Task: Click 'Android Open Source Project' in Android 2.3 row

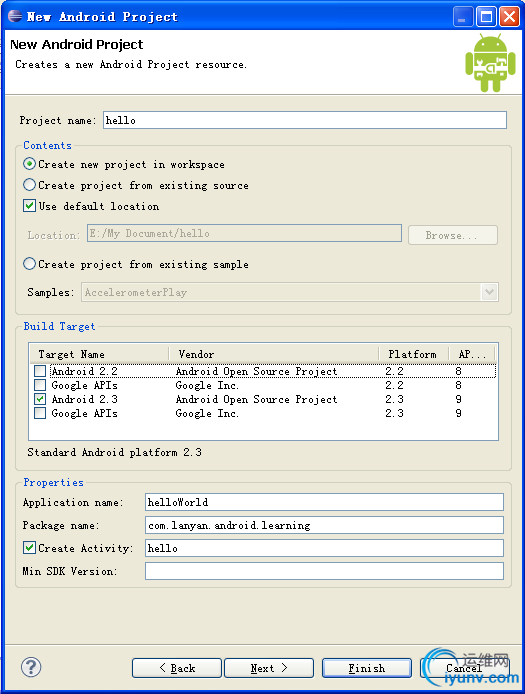Action: point(256,399)
